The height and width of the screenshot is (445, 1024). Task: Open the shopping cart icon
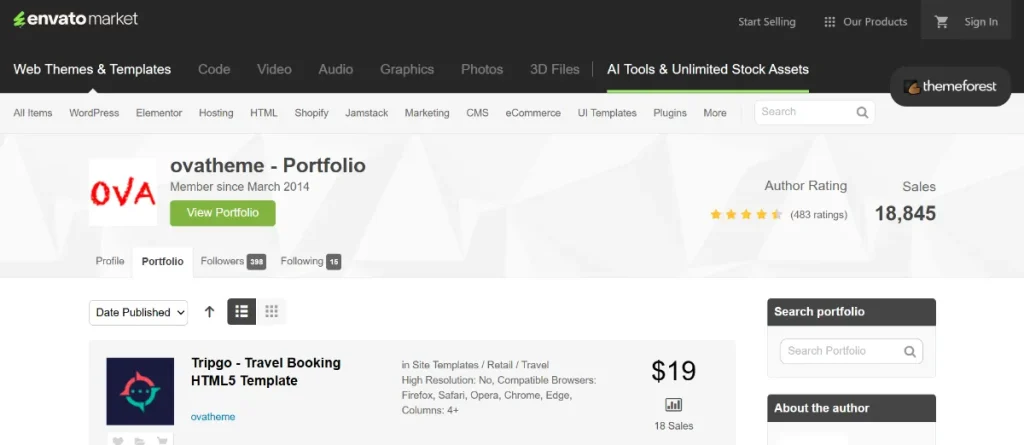[941, 22]
